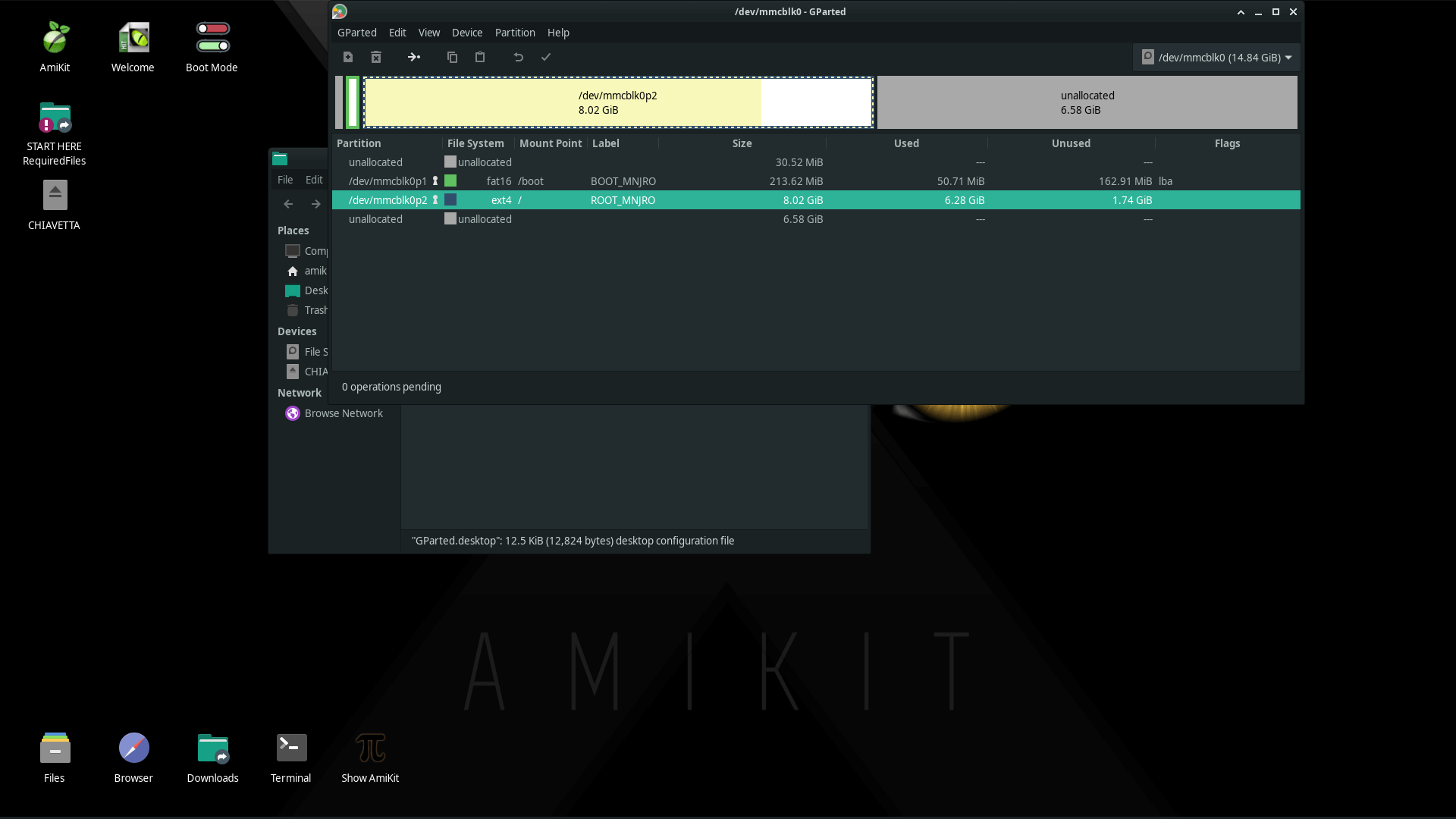The width and height of the screenshot is (1456, 819).
Task: Open Trash from the file manager sidebar
Action: click(315, 309)
